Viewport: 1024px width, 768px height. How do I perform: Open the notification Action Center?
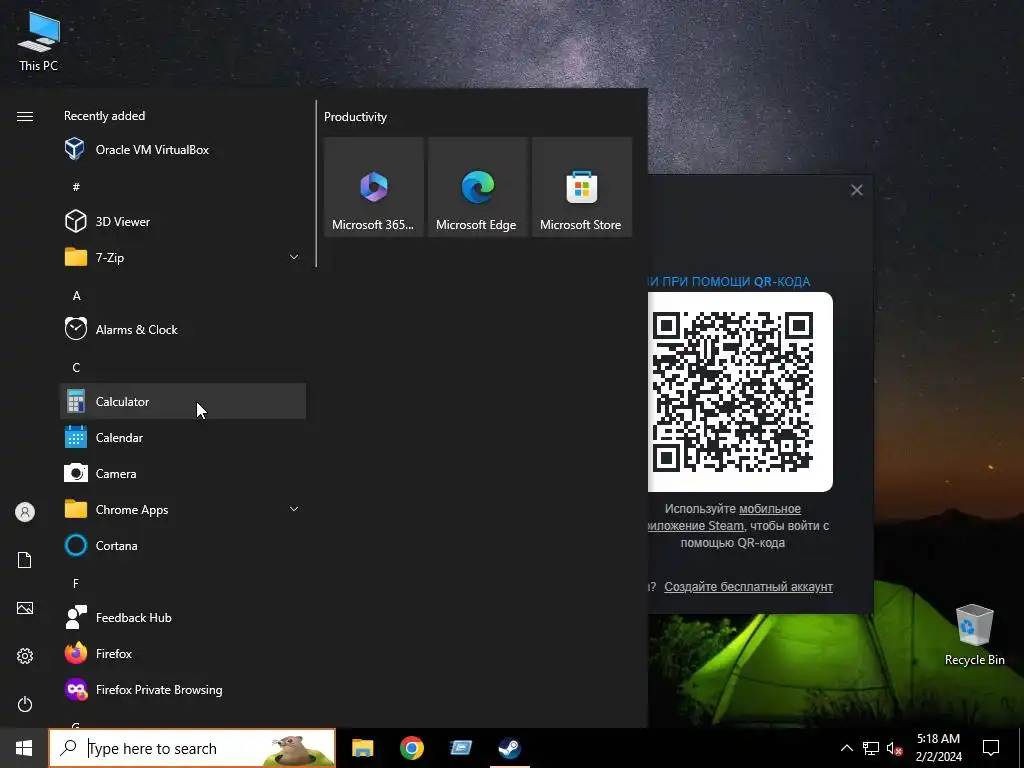(991, 748)
